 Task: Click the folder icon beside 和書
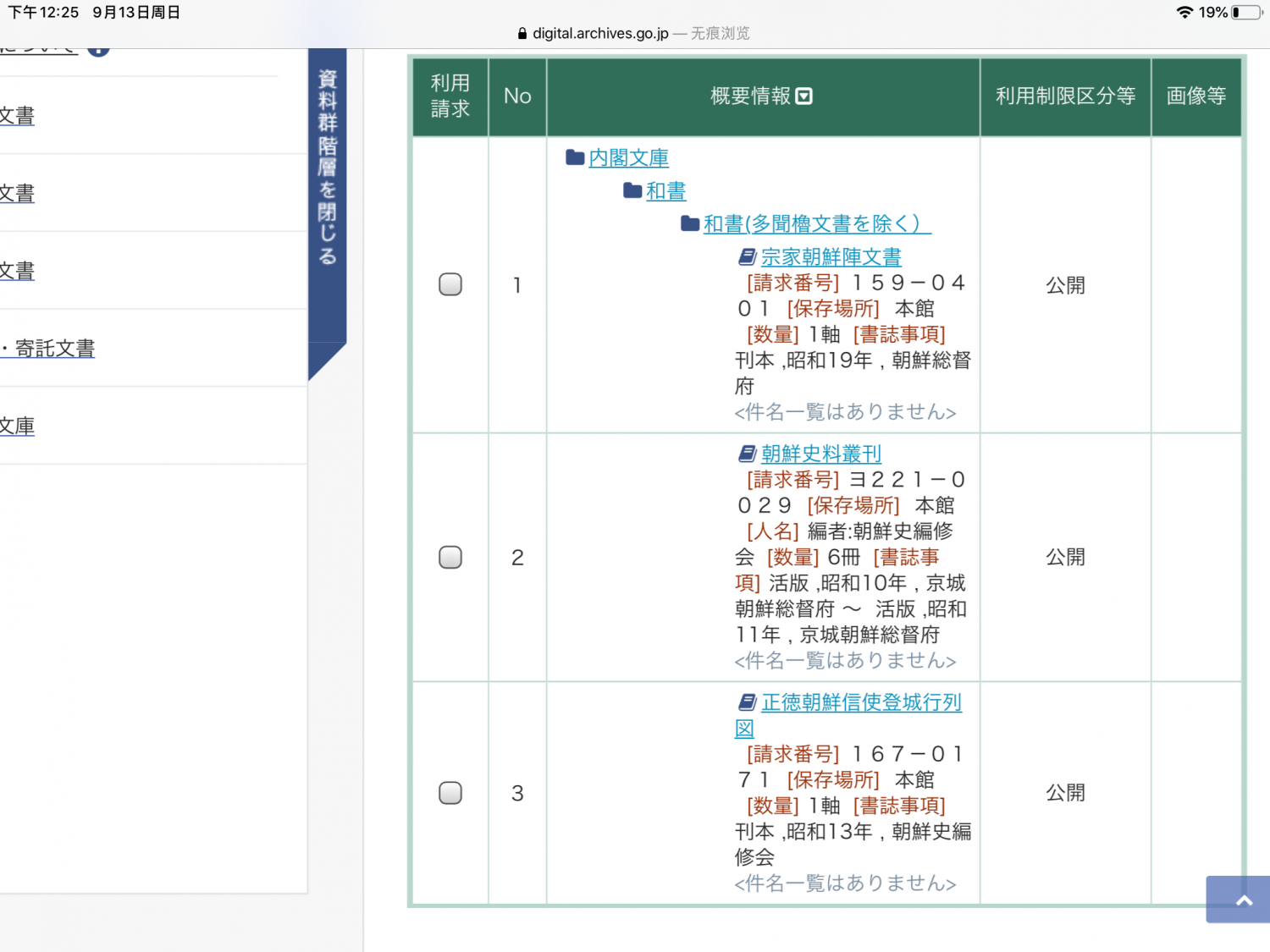pyautogui.click(x=632, y=190)
